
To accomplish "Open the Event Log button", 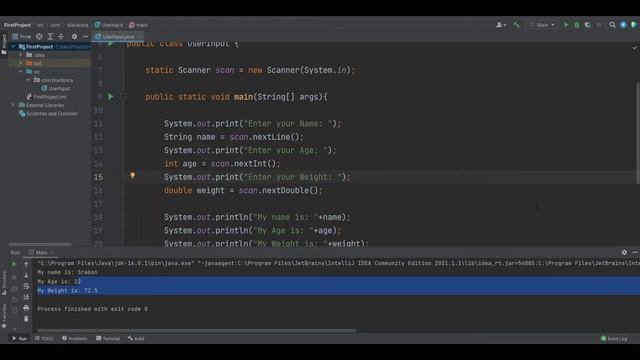I will click(614, 338).
